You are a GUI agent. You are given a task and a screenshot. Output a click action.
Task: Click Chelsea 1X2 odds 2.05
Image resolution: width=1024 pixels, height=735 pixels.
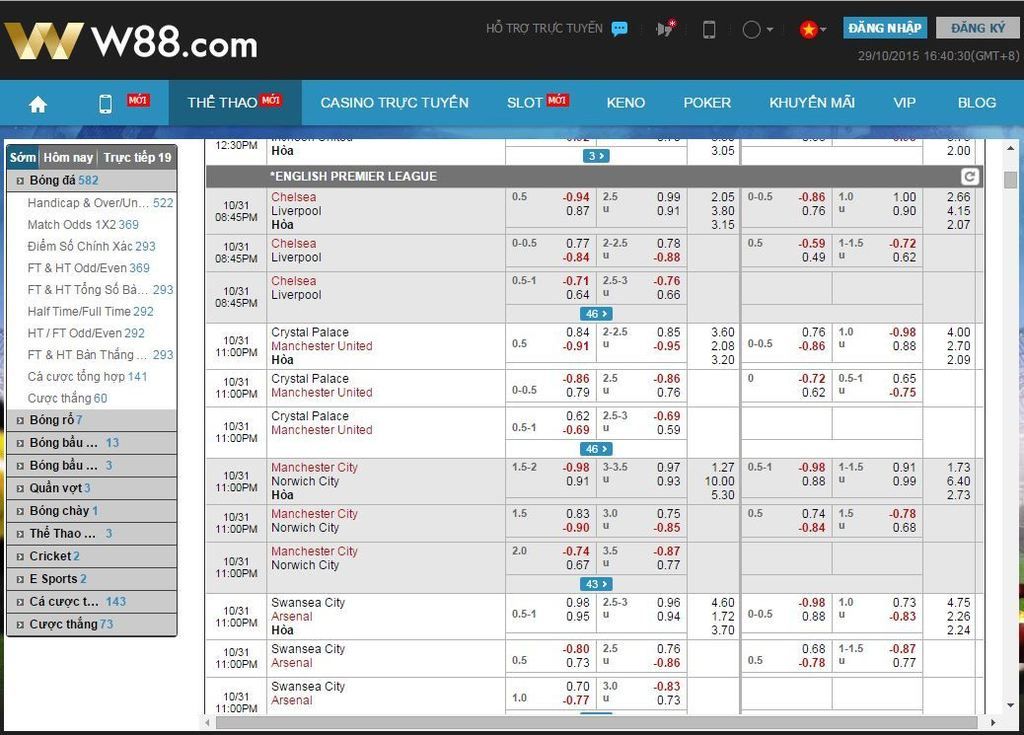pos(723,197)
